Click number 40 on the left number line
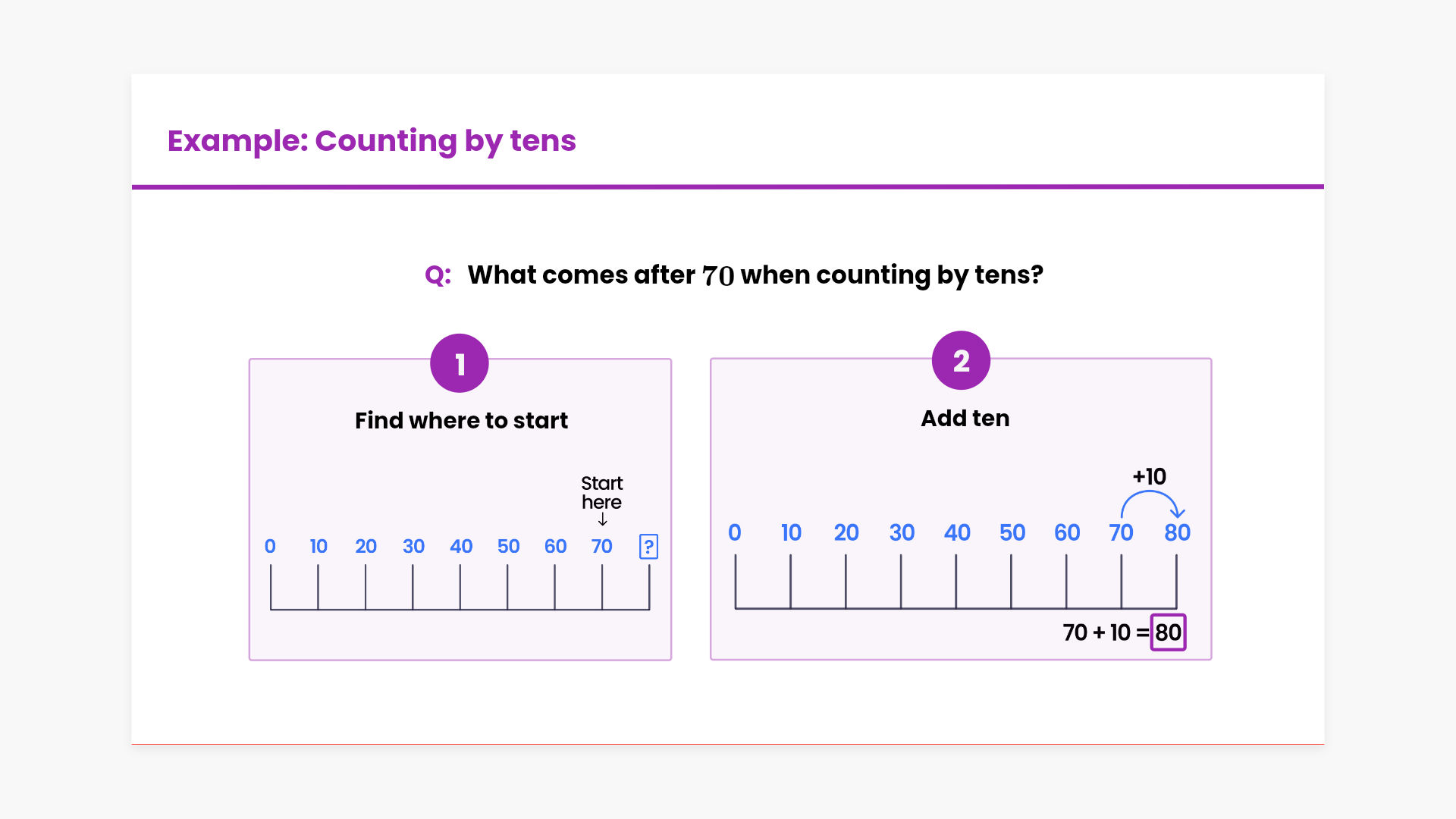The image size is (1456, 819). coord(461,546)
